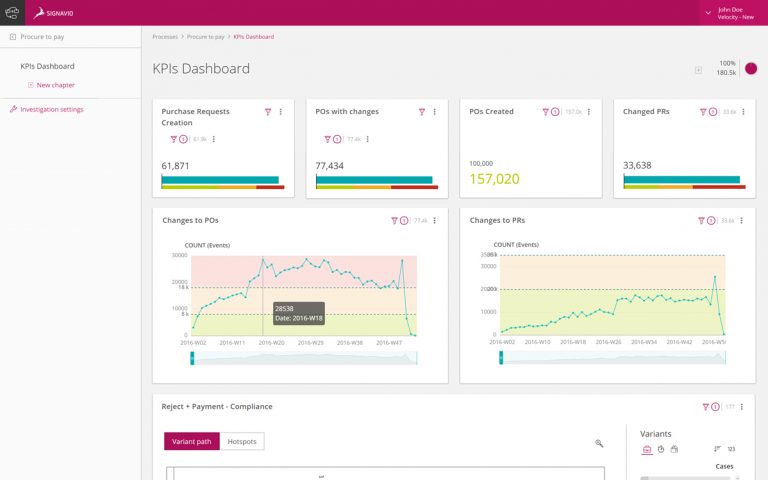Click the filter count badge on POs Created card
Screen dimensions: 768x480
point(555,112)
